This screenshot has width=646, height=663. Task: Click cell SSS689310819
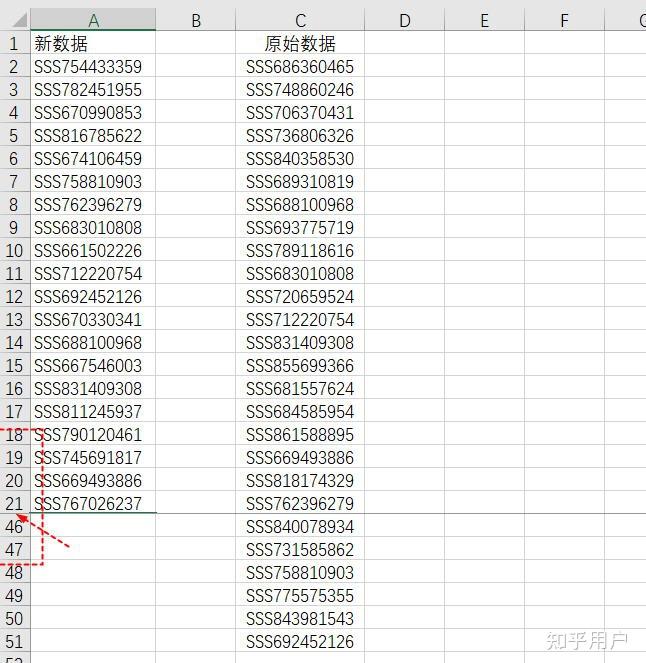300,181
